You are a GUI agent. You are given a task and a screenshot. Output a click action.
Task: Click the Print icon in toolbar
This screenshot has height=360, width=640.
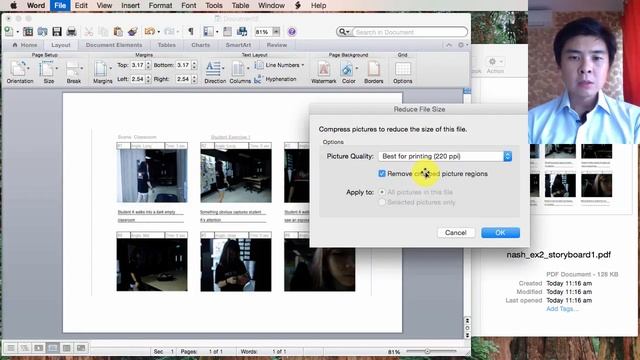pos(71,31)
